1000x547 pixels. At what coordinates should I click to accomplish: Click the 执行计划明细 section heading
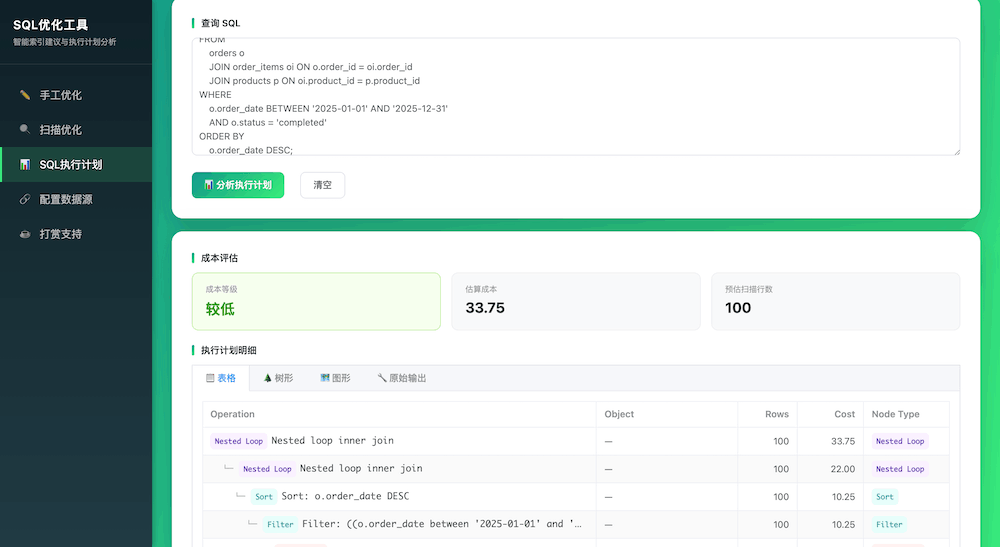point(229,350)
